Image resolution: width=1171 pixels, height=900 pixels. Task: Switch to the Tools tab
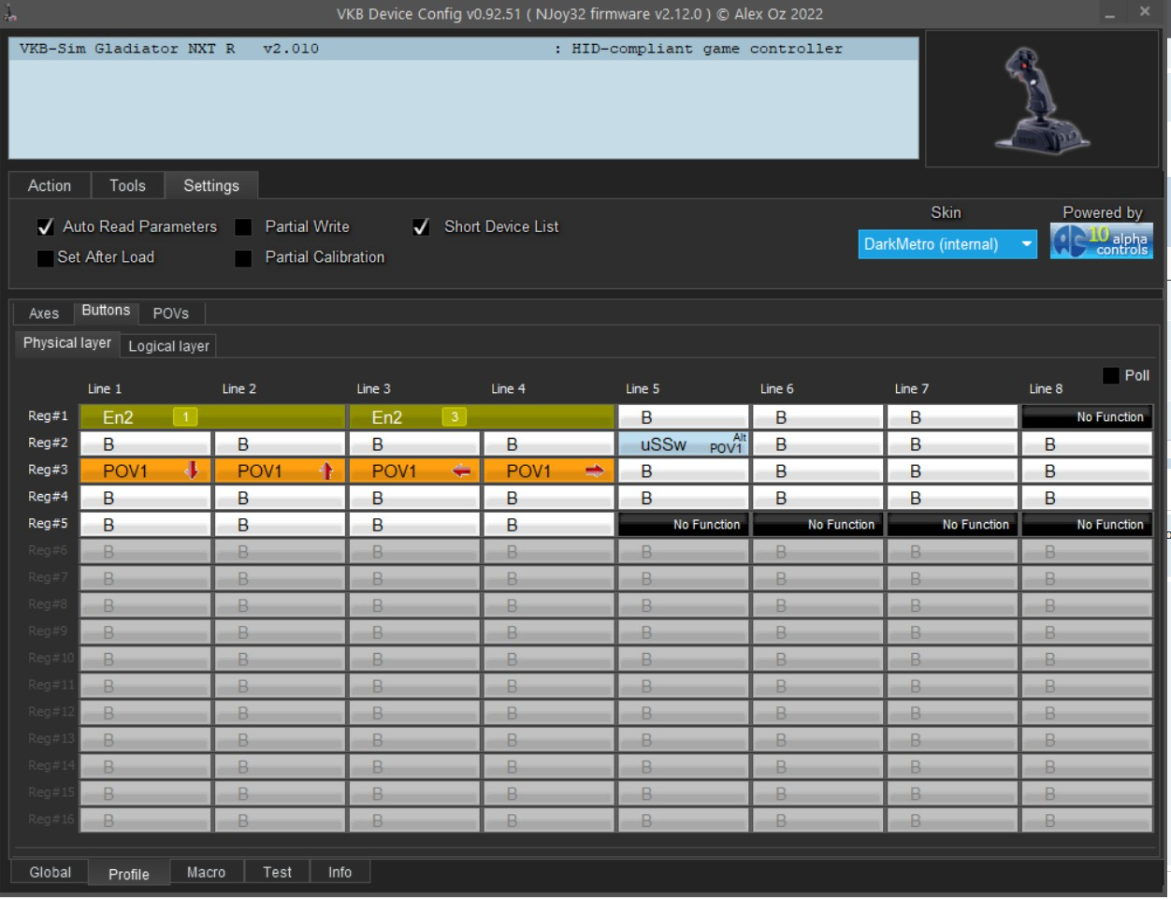point(128,185)
